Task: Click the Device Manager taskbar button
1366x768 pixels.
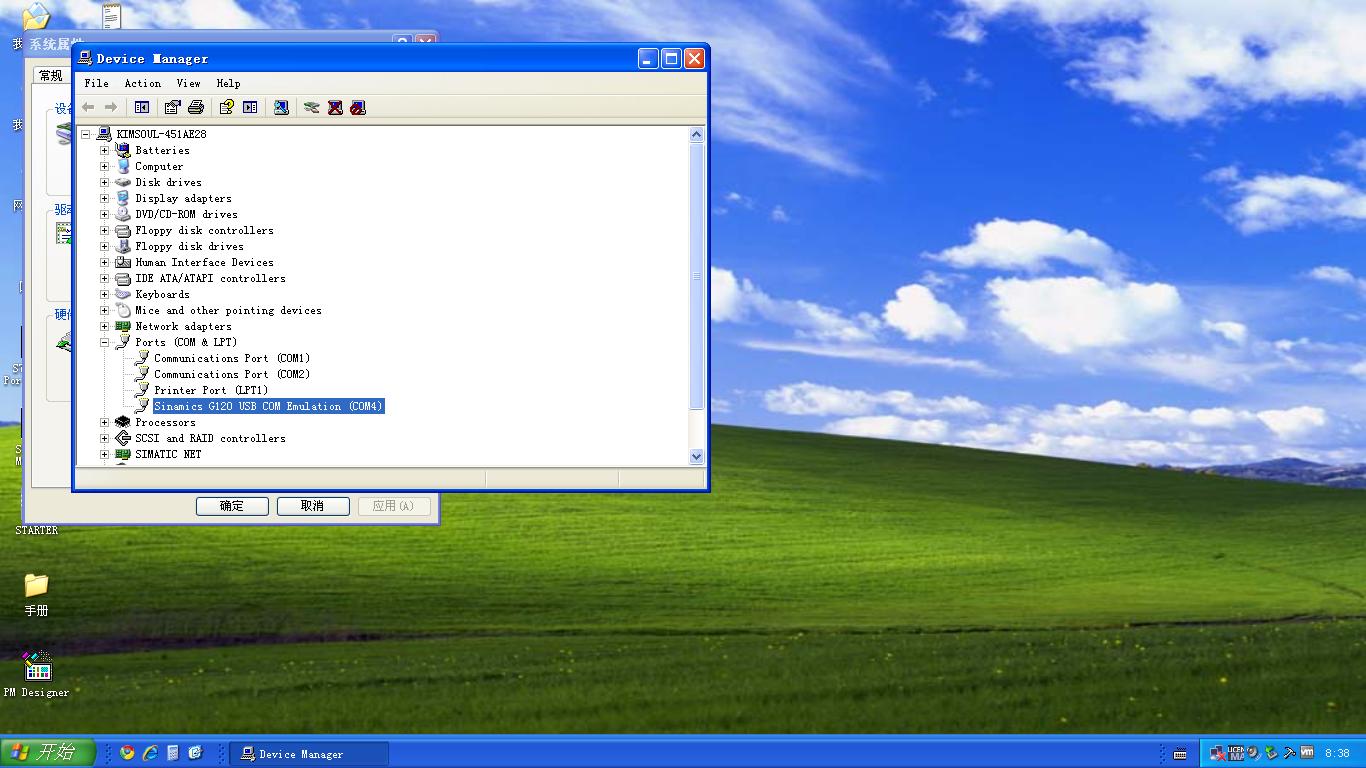Action: point(309,754)
